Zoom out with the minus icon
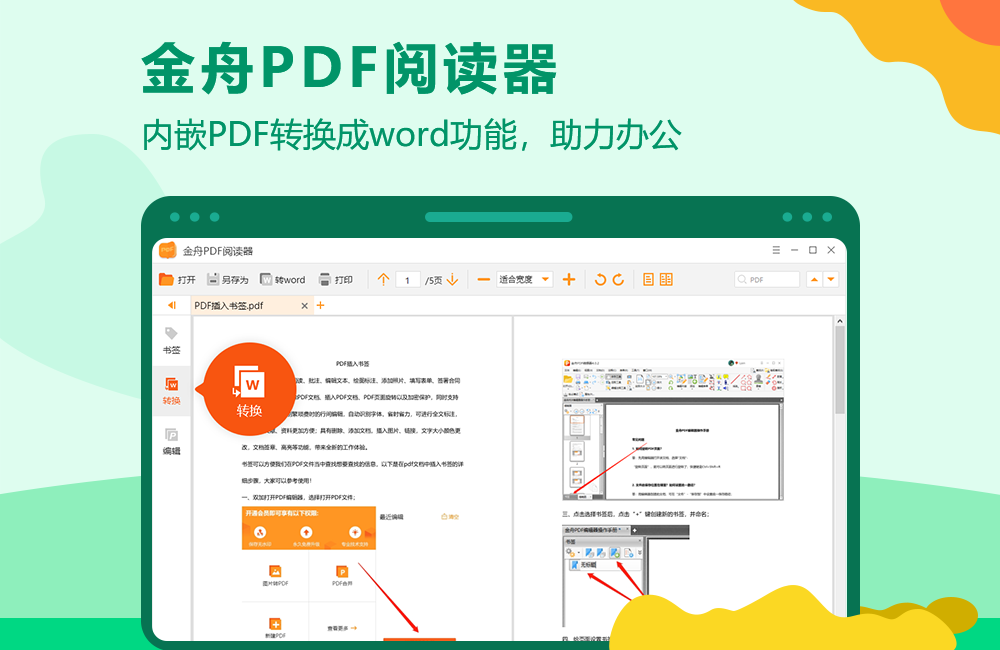Image resolution: width=1000 pixels, height=650 pixels. tap(484, 278)
